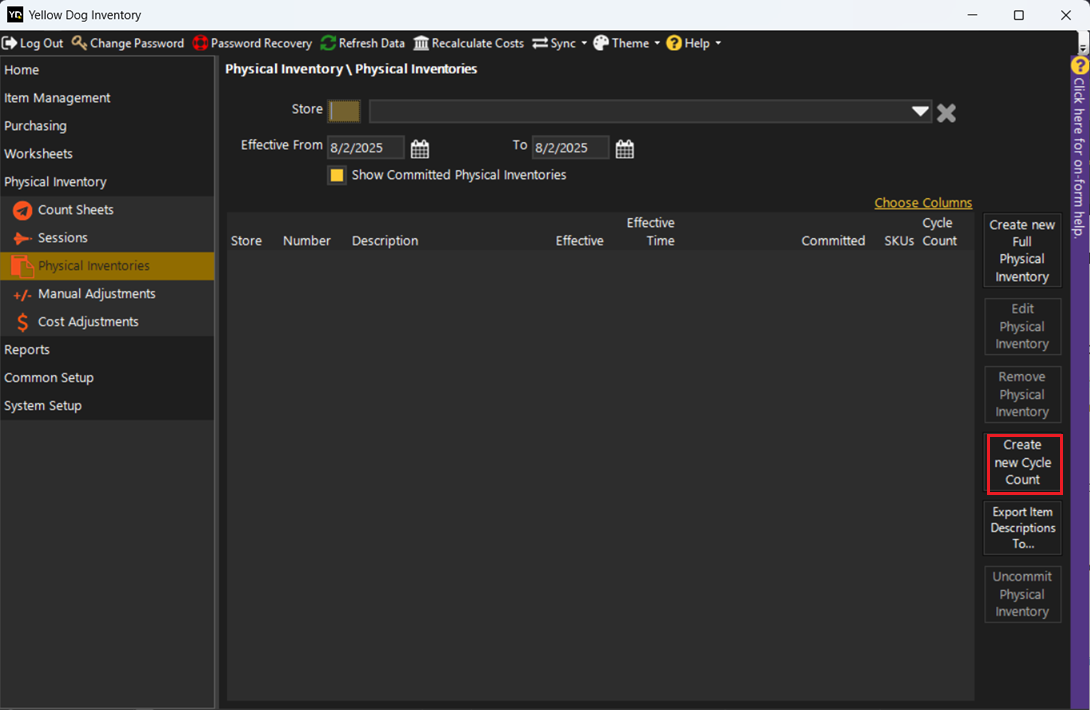The image size is (1090, 710).
Task: Click Uncommit Physical Inventory button
Action: (x=1022, y=594)
